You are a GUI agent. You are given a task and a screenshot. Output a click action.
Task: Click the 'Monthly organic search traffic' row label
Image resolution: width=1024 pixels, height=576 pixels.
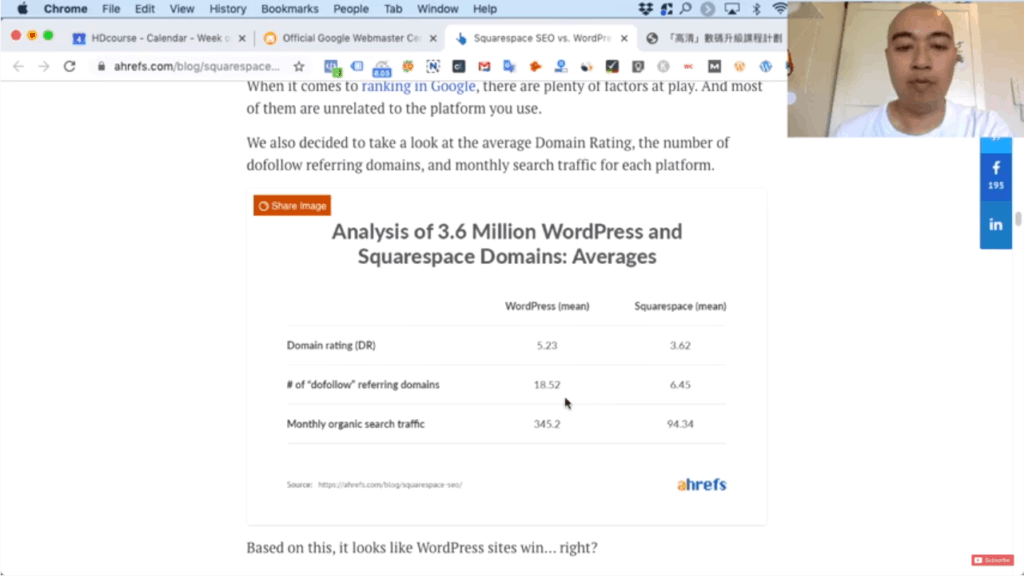pos(355,424)
